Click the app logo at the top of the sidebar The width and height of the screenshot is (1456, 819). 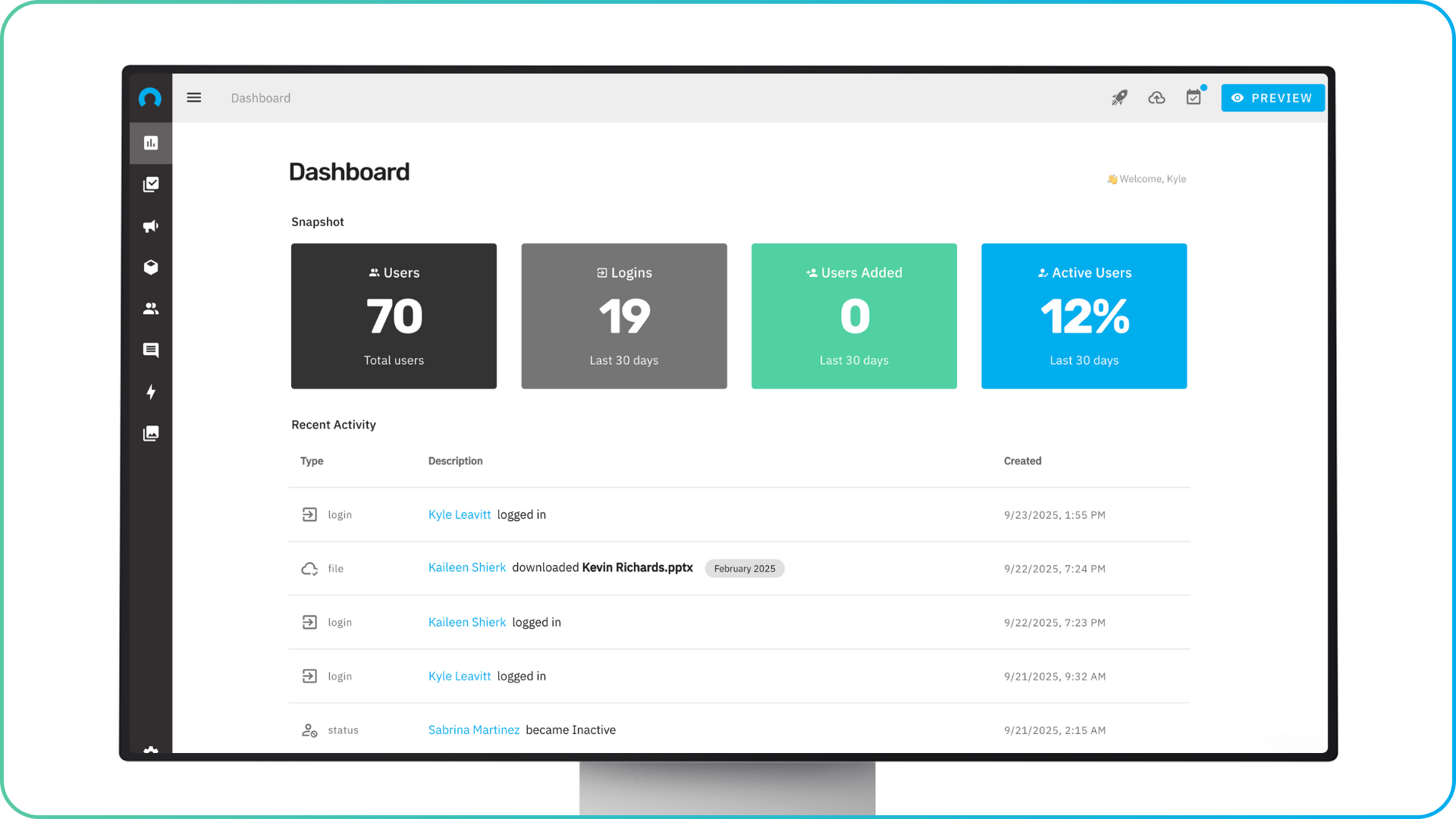[150, 98]
